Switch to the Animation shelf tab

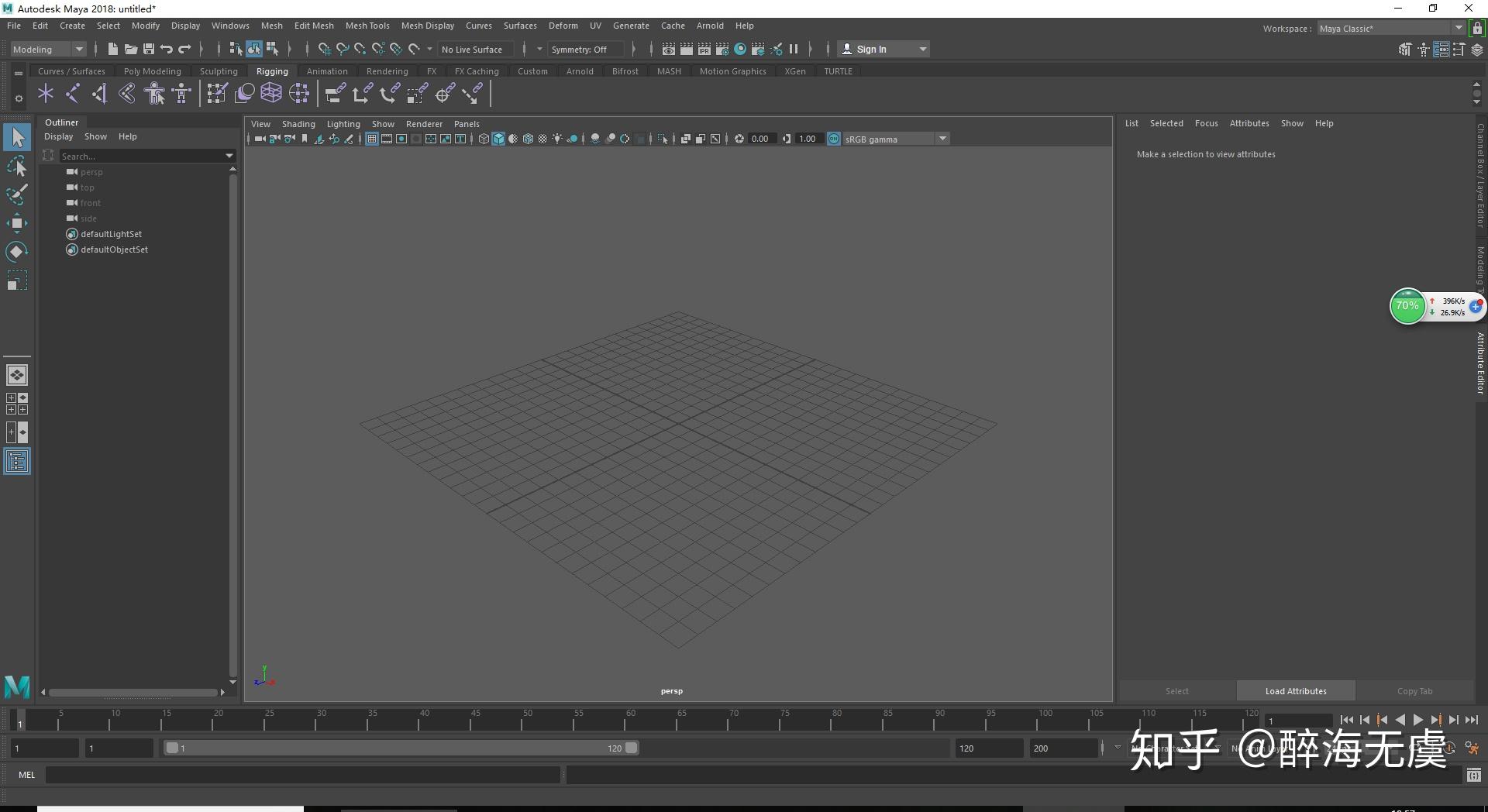[x=326, y=71]
